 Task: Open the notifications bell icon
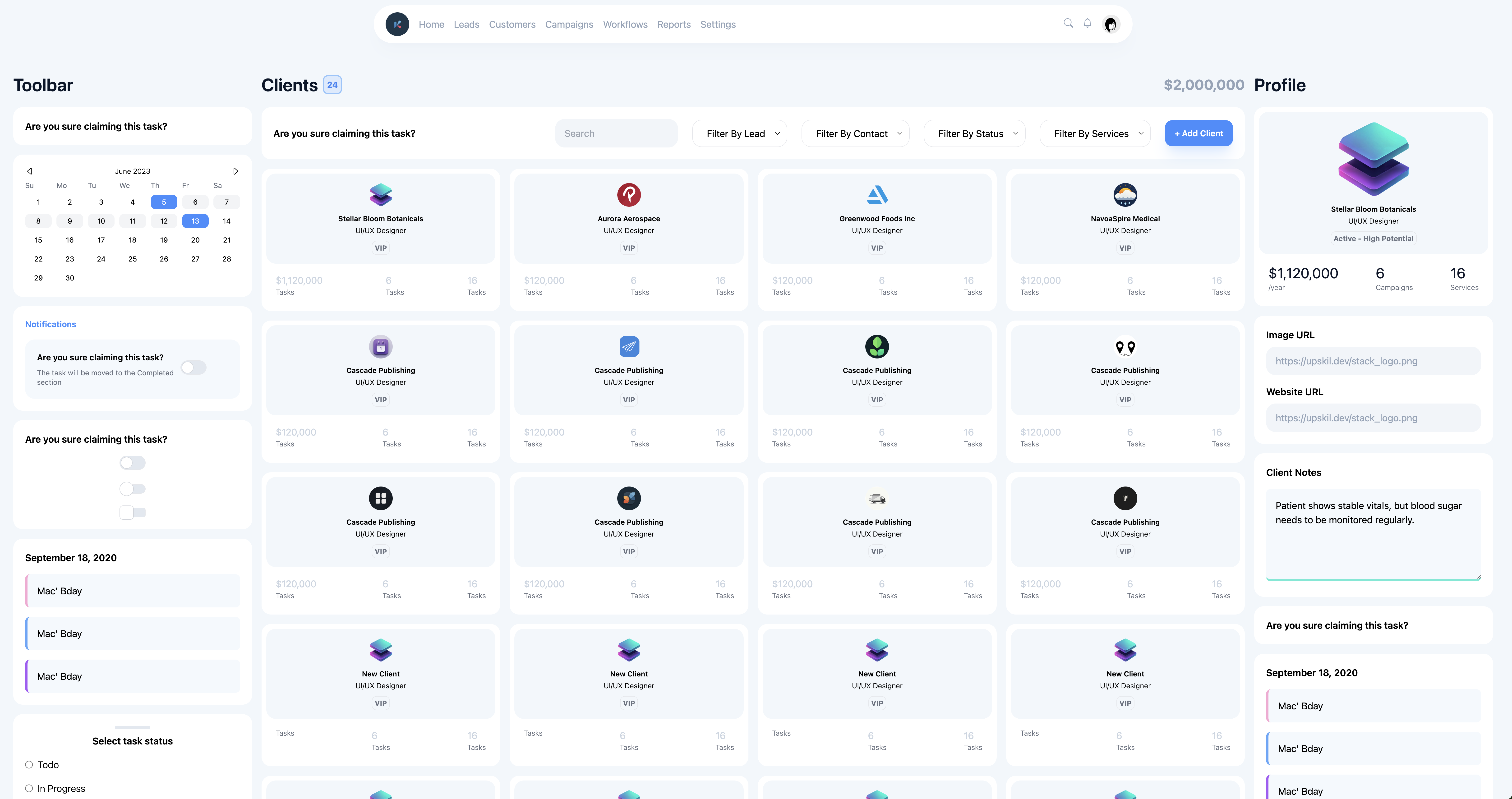click(1087, 23)
